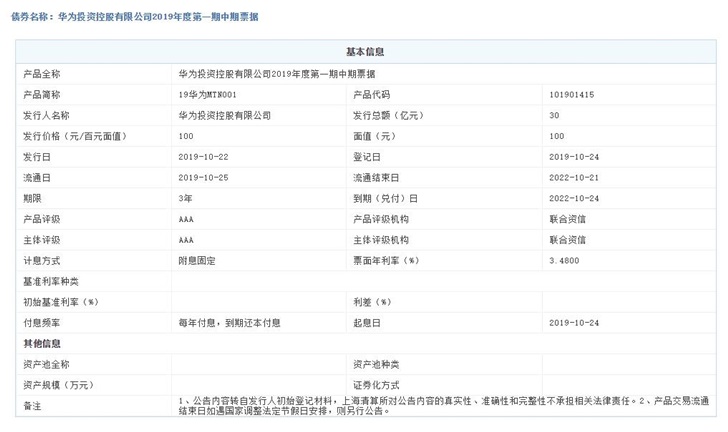Click the 流通日 label

[37, 177]
